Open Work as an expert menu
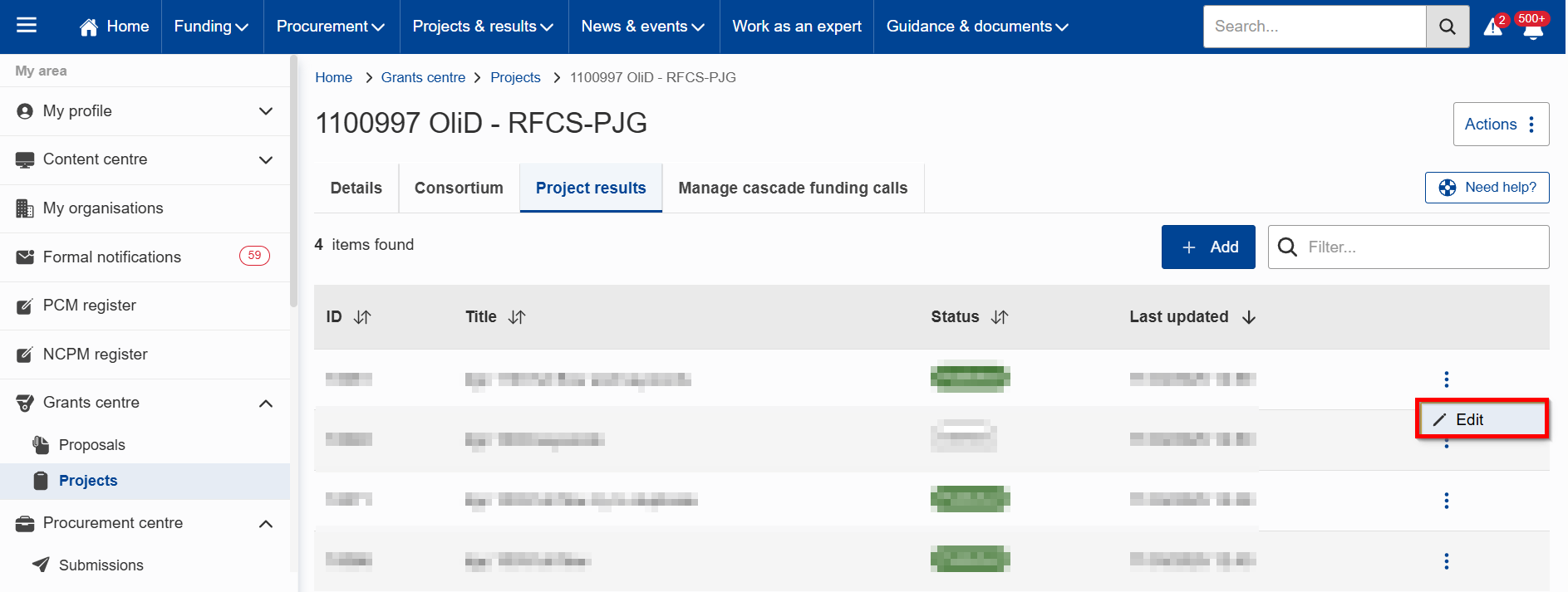This screenshot has width=1568, height=592. (797, 27)
